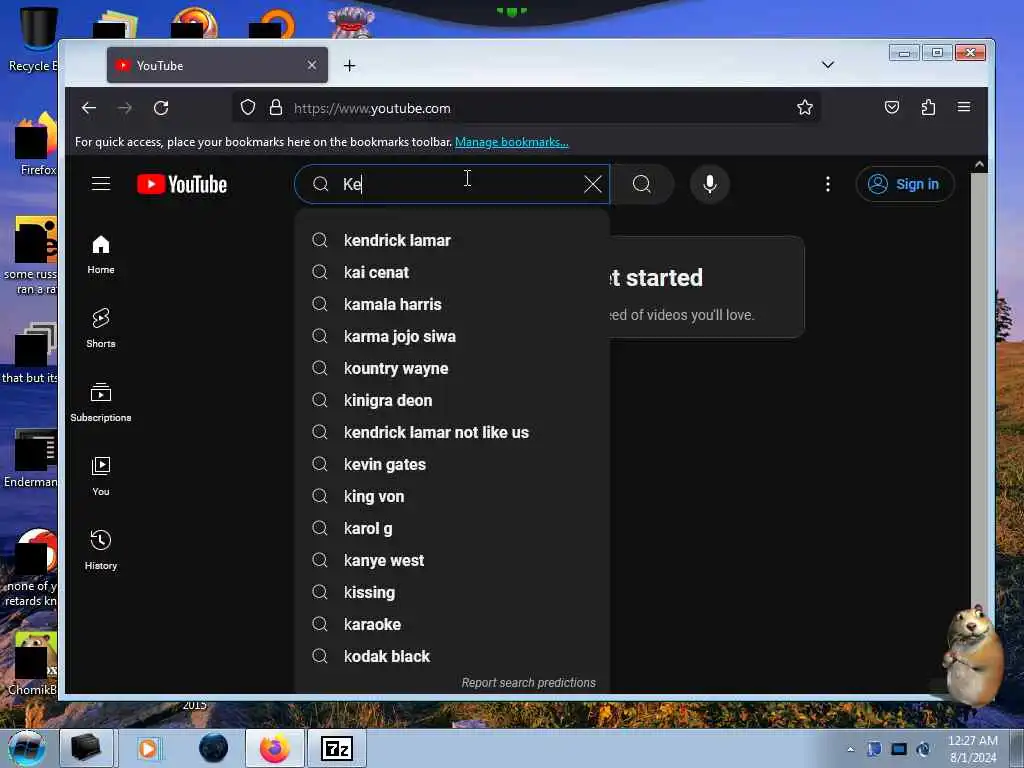Open Shorts in the sidebar
This screenshot has width=1024, height=768.
pyautogui.click(x=101, y=328)
